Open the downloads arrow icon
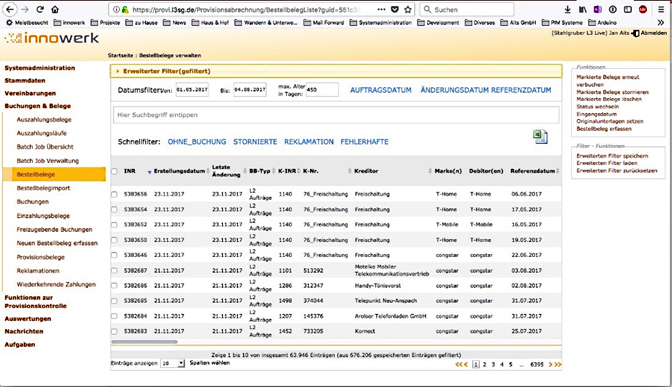672x387 pixels. 567,9
